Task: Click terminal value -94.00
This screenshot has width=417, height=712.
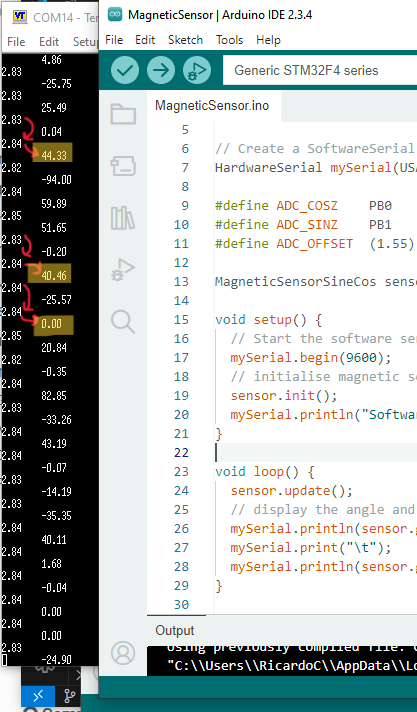Action: pos(56,180)
